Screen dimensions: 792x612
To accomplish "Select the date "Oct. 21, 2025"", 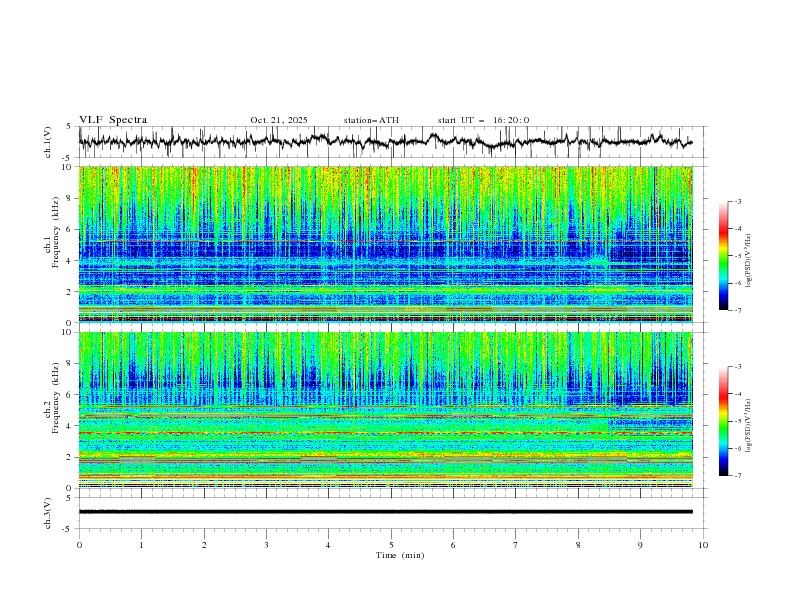I will click(279, 120).
